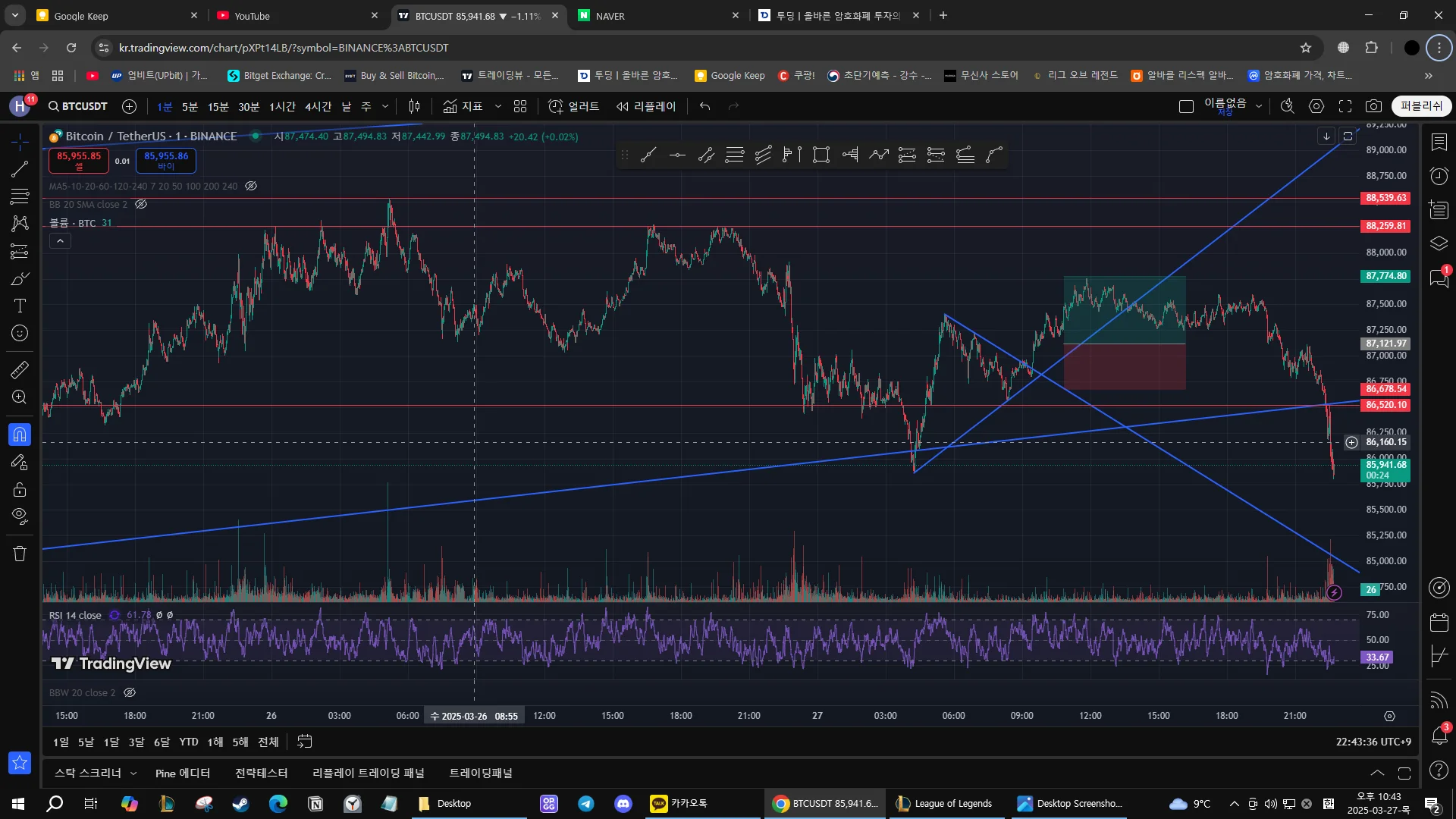This screenshot has height=819, width=1456.
Task: Select the text annotation tool
Action: pyautogui.click(x=20, y=306)
